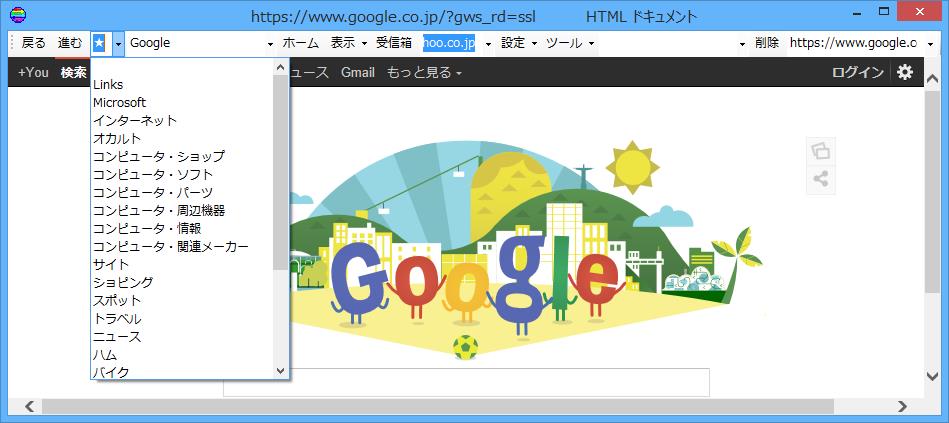This screenshot has width=949, height=423.
Task: Select バイク in favorites list
Action: pyautogui.click(x=111, y=372)
